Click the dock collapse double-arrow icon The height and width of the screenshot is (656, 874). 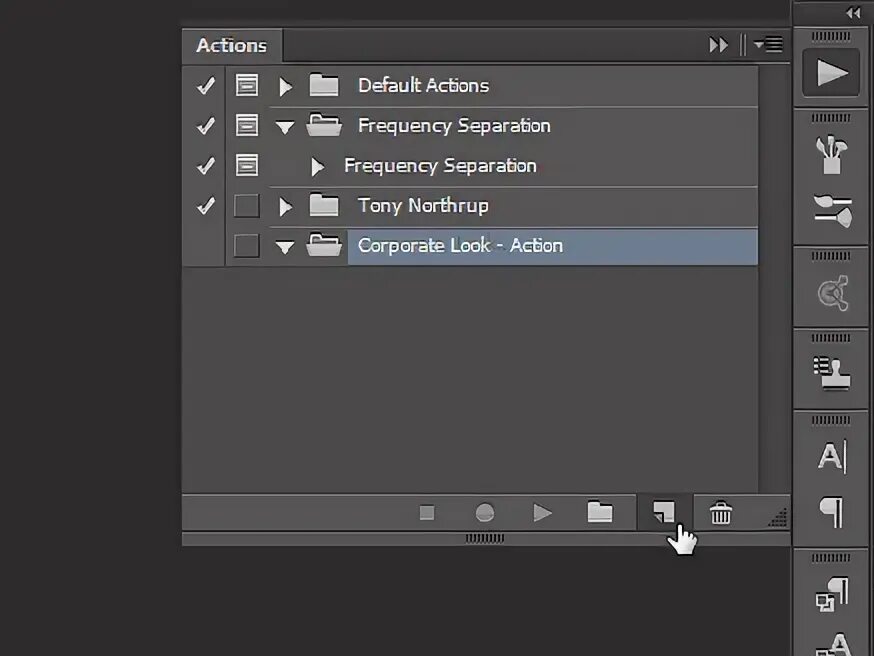click(853, 13)
